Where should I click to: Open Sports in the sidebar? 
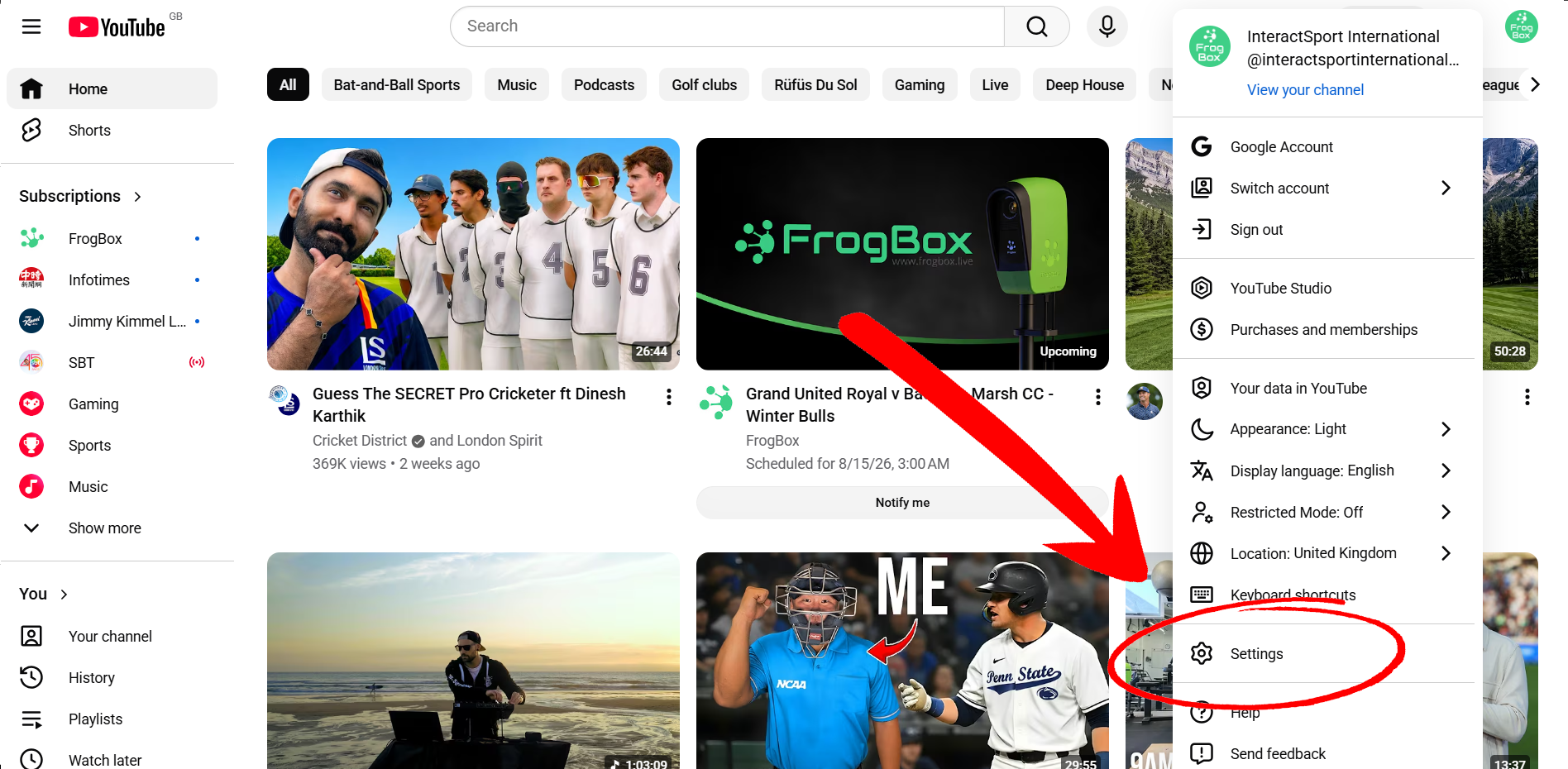click(112, 446)
